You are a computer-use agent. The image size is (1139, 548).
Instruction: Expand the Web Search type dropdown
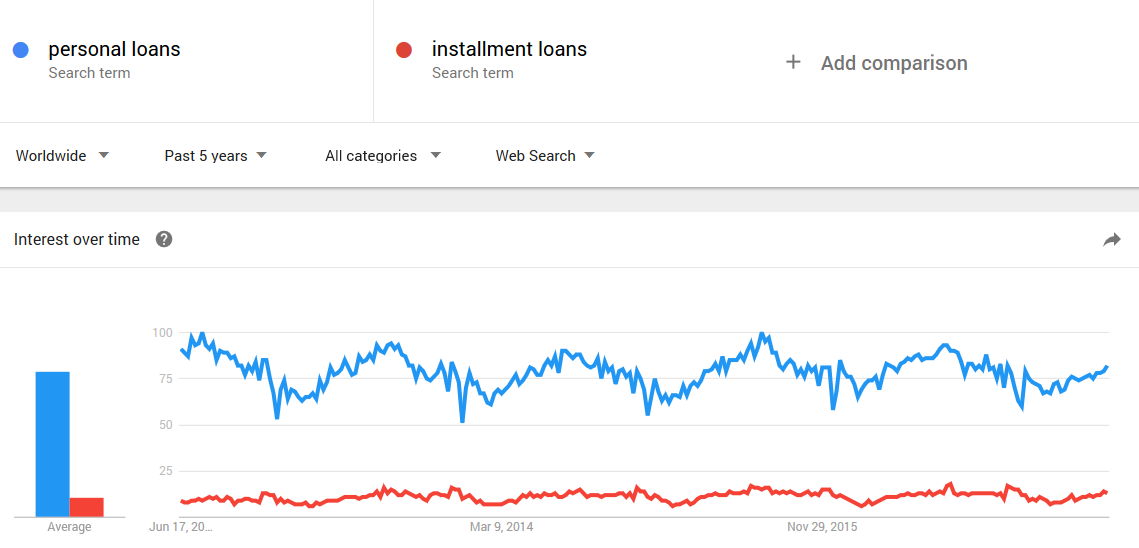point(545,156)
